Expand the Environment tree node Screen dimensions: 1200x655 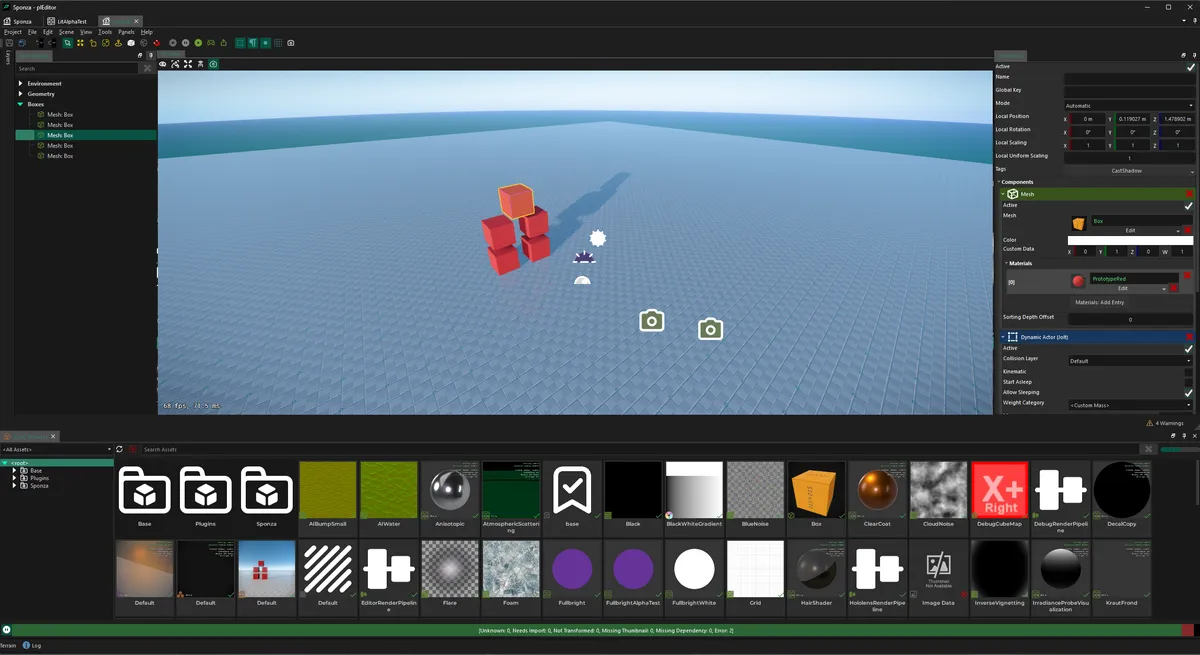click(20, 83)
